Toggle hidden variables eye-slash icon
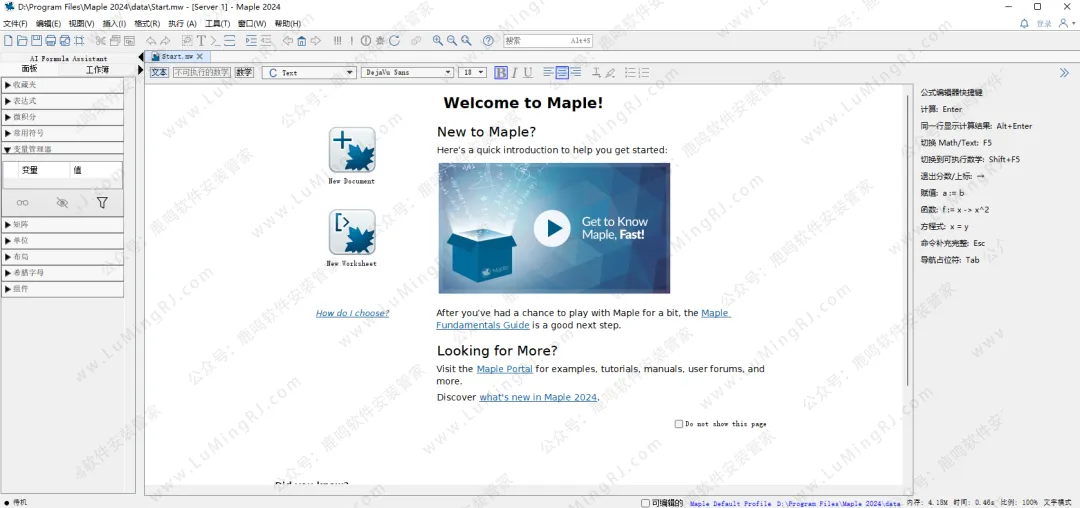 pos(62,202)
